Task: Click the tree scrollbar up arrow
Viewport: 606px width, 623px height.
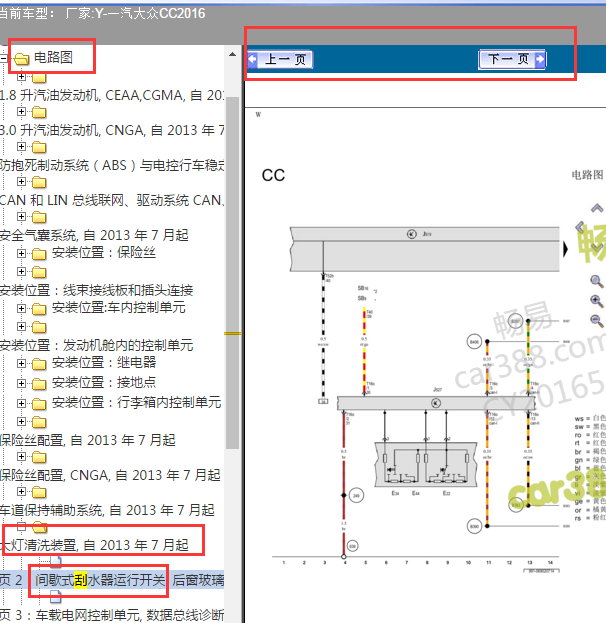Action: (232, 54)
